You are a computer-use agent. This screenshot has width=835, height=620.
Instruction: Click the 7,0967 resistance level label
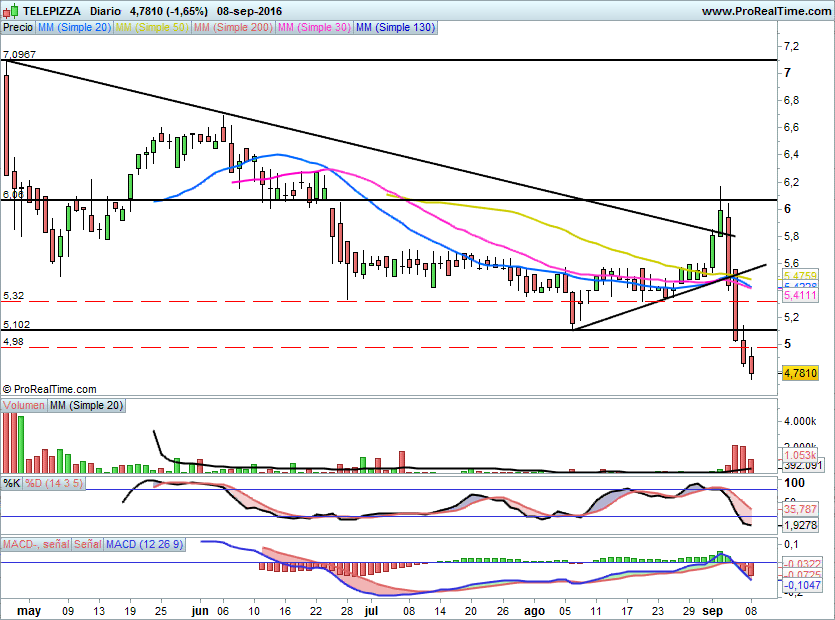point(19,53)
